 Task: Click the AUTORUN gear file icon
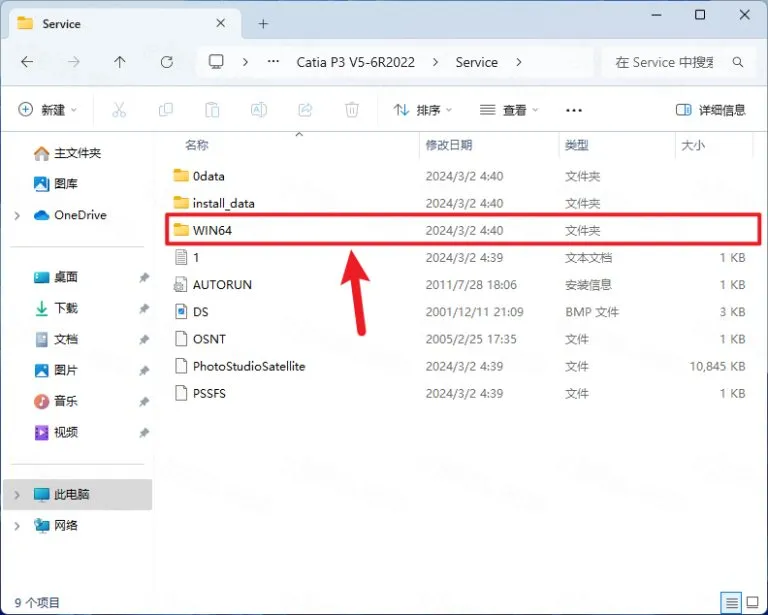[x=181, y=284]
